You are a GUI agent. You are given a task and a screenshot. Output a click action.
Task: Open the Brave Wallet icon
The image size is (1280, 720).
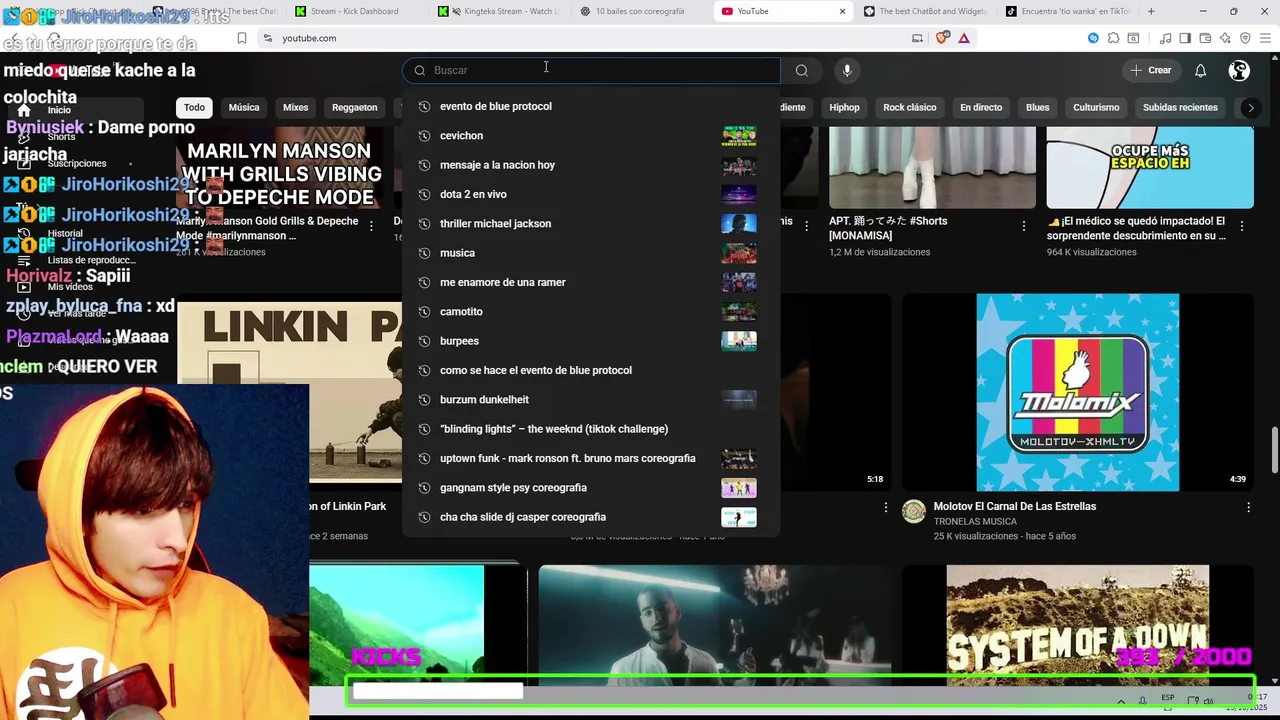pyautogui.click(x=1205, y=38)
